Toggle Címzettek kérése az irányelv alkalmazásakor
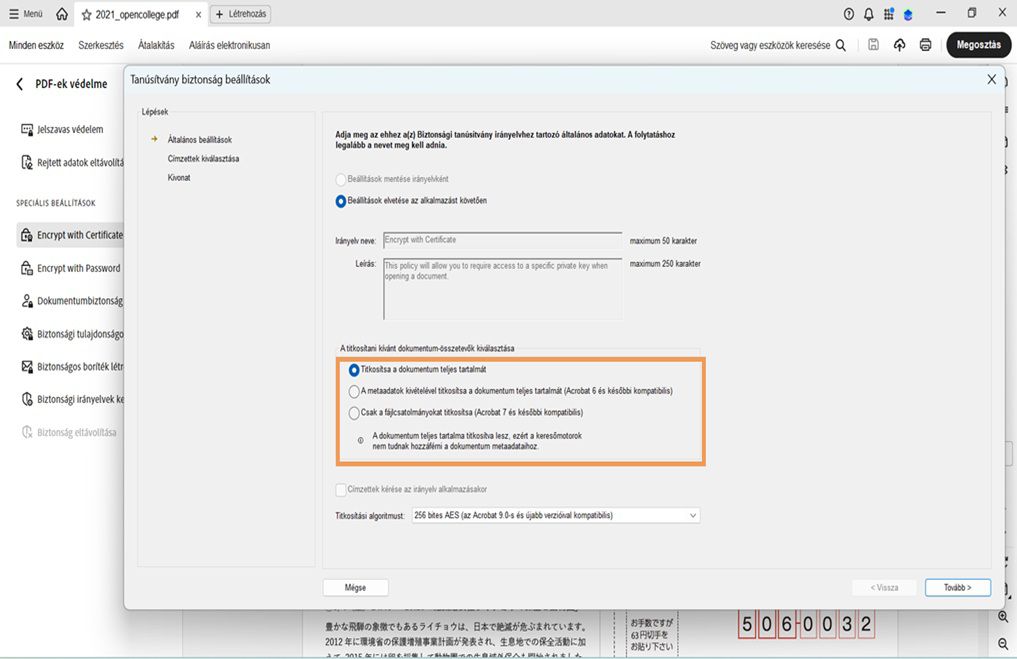1017x659 pixels. 341,489
